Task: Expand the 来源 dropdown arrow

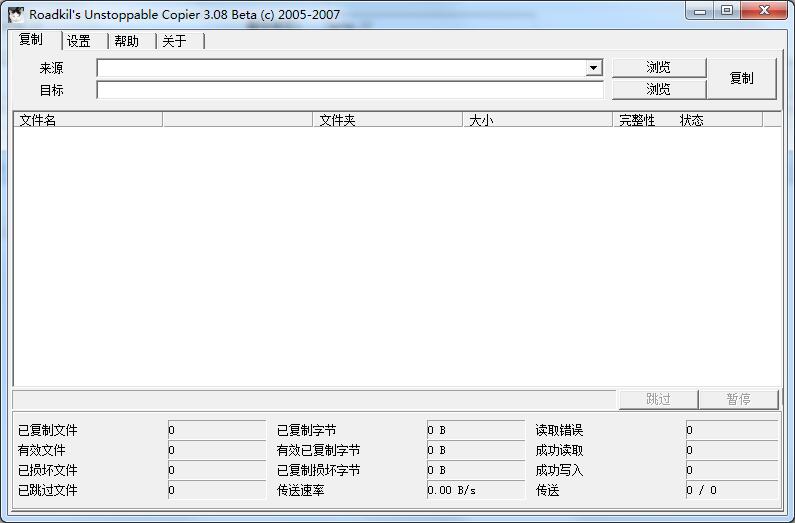Action: (594, 68)
